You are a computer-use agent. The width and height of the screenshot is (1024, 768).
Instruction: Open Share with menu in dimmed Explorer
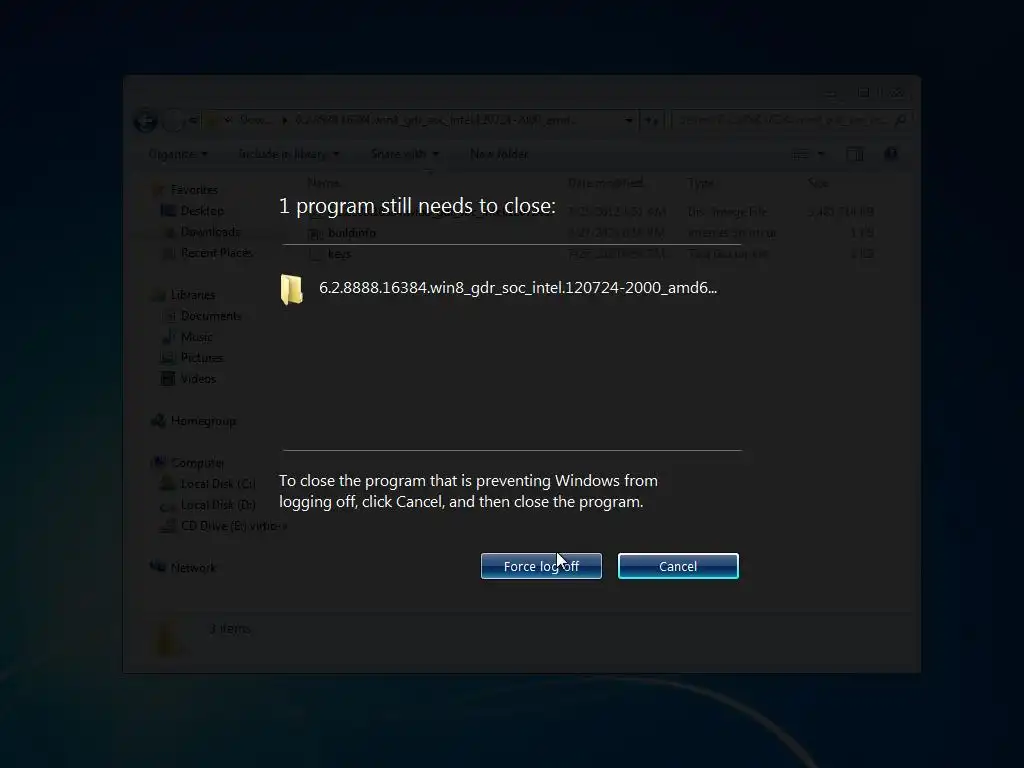tap(404, 154)
